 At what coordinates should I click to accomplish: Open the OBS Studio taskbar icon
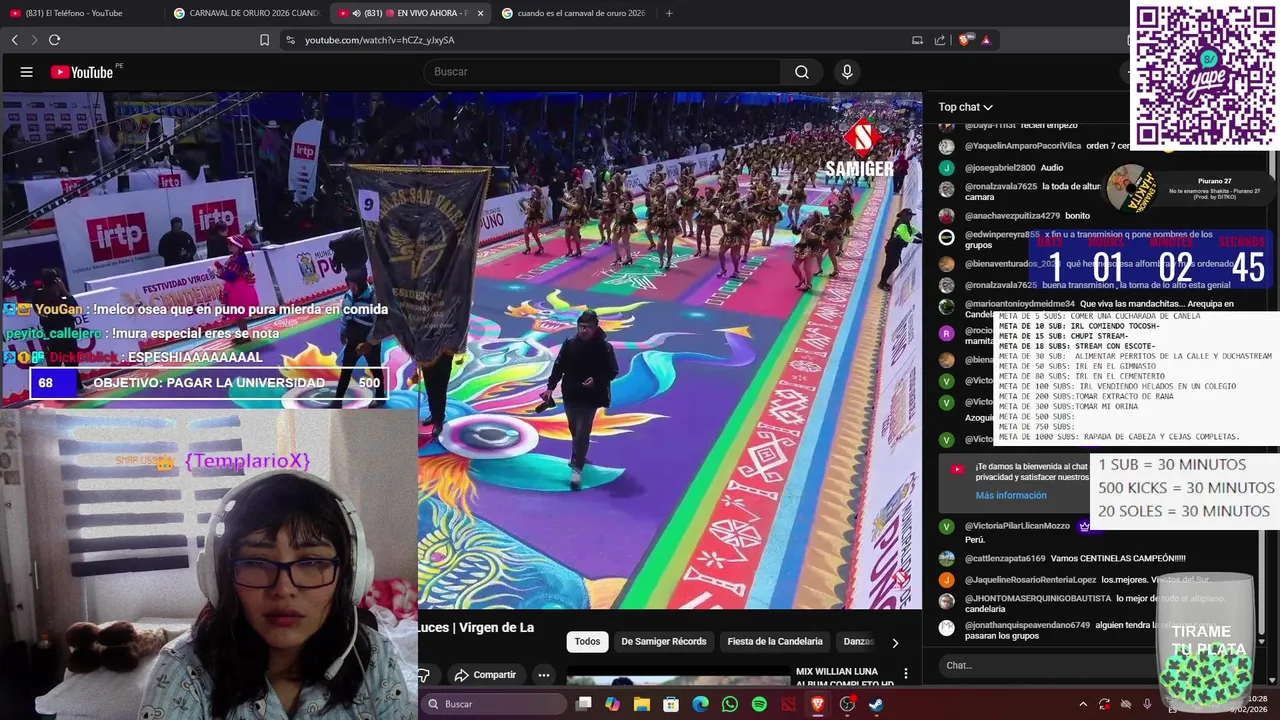pyautogui.click(x=847, y=704)
